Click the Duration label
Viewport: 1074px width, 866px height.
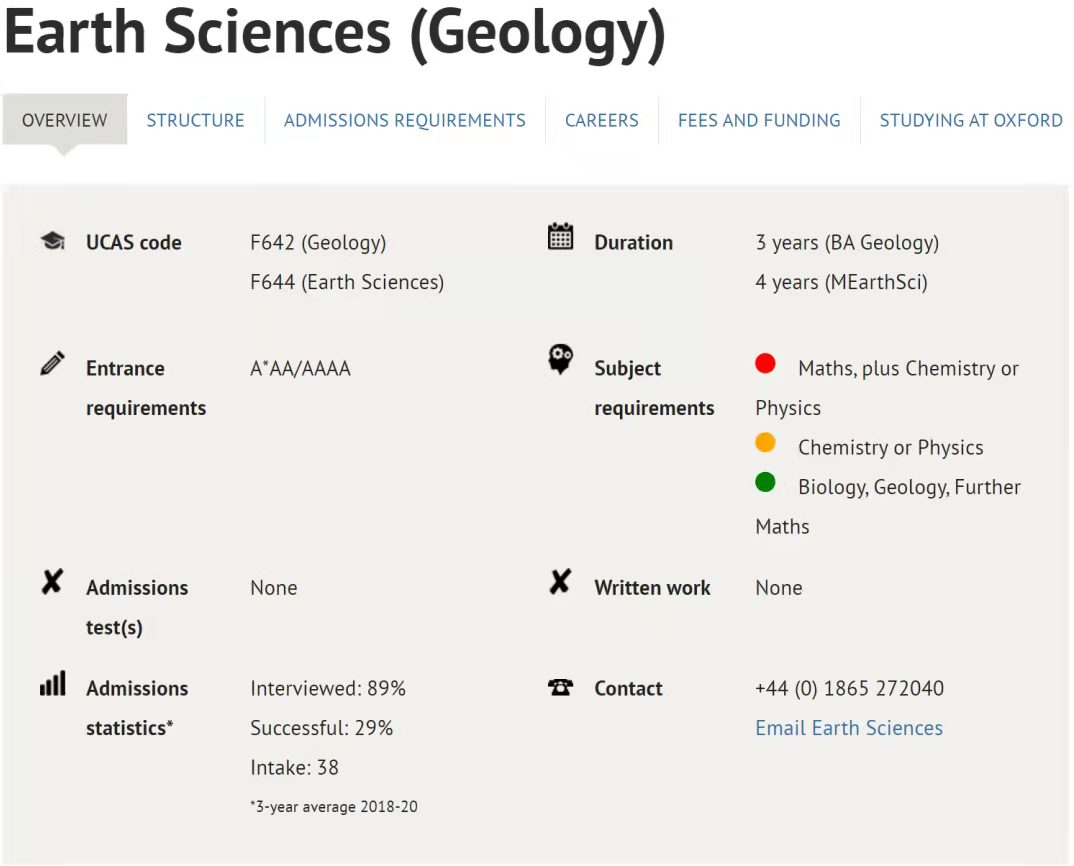click(634, 243)
